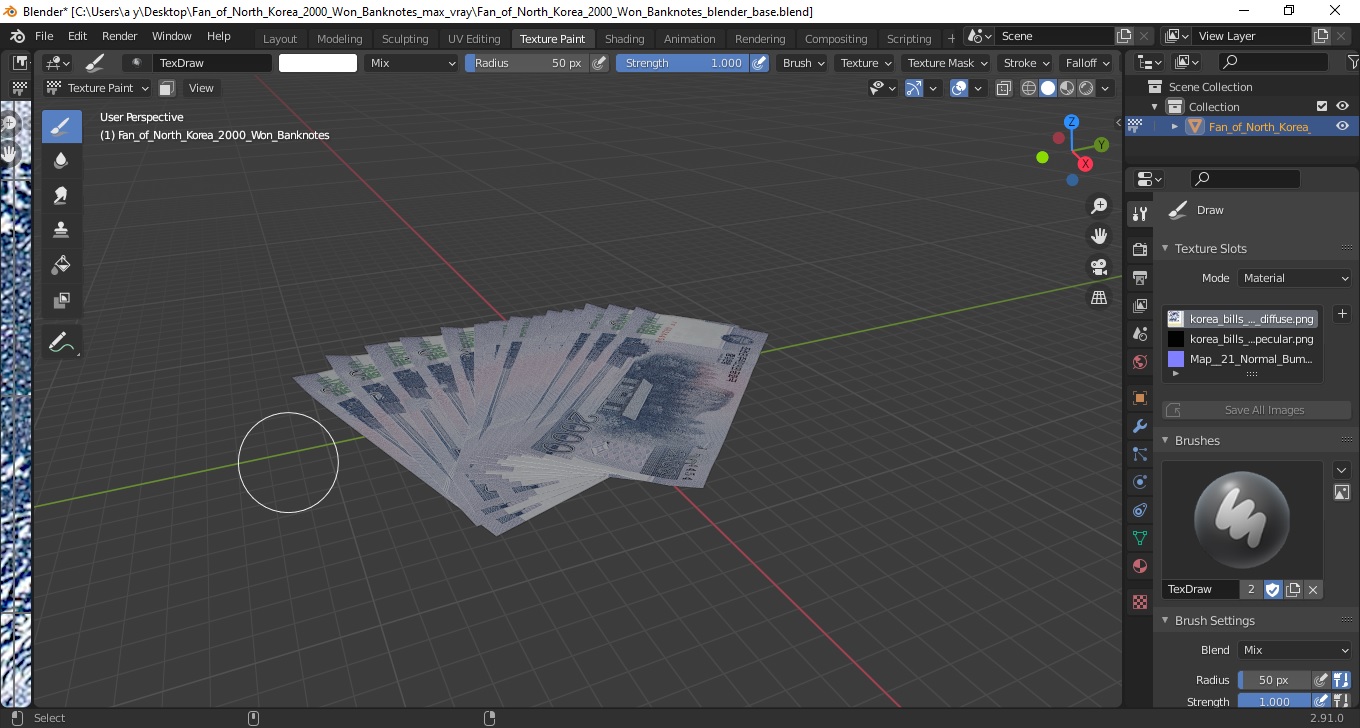
Task: Switch perspective/orthographic grid gizmo
Action: (1099, 297)
